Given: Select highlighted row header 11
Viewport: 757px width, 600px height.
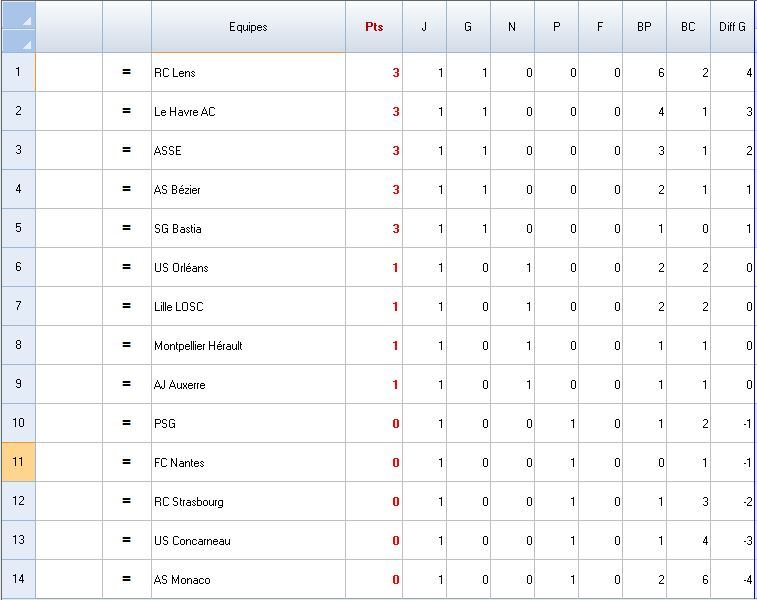Looking at the screenshot, I should [18, 462].
